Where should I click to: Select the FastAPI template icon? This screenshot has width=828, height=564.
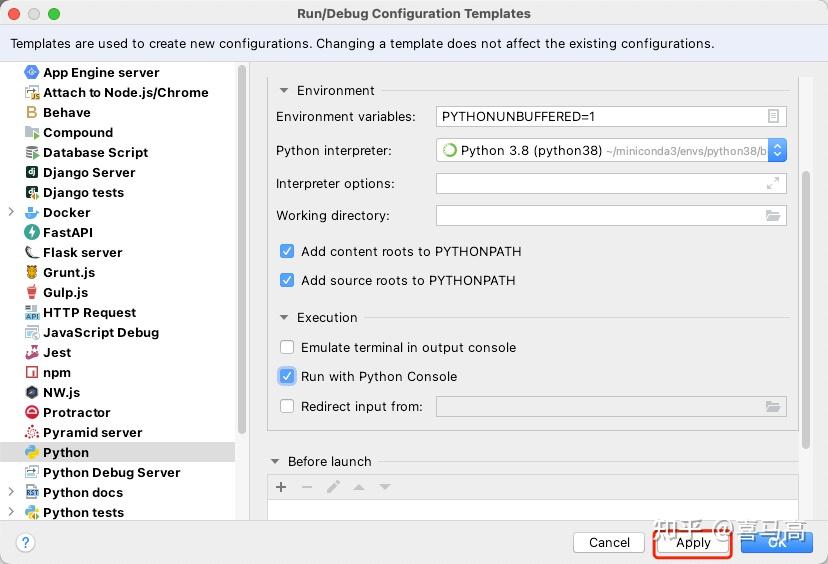(32, 232)
